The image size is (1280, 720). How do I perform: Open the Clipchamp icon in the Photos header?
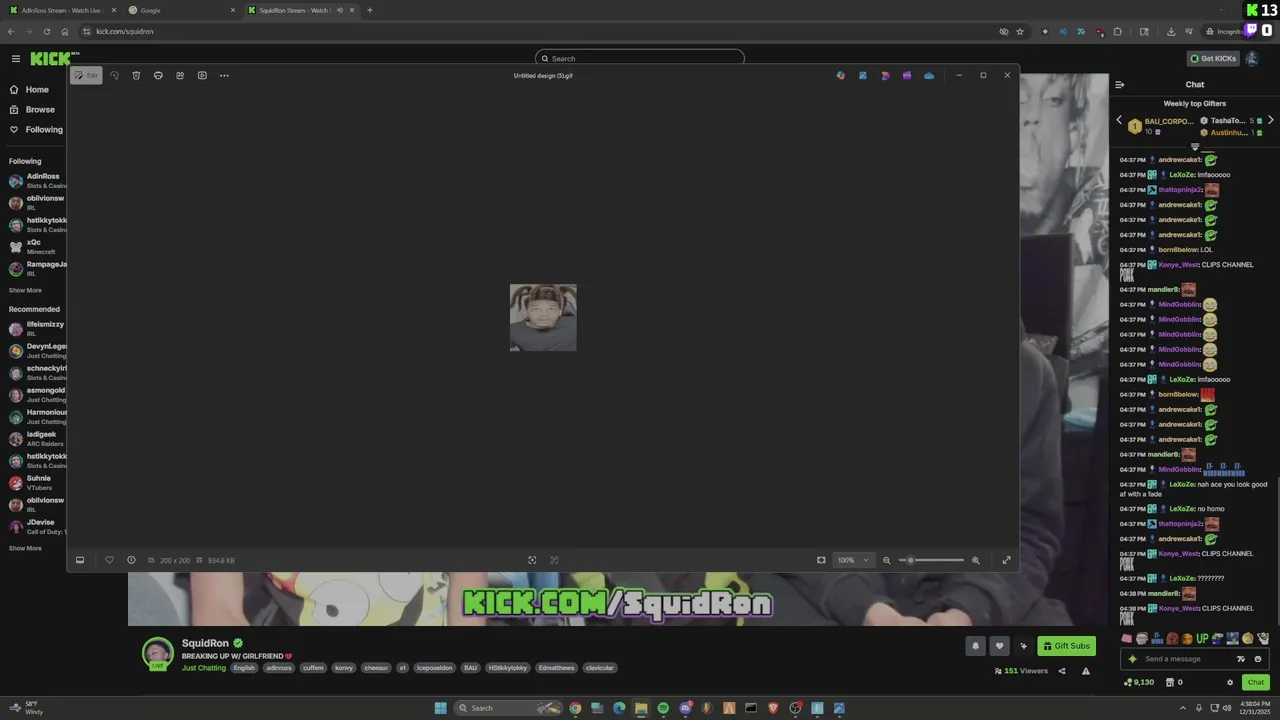pyautogui.click(x=907, y=75)
